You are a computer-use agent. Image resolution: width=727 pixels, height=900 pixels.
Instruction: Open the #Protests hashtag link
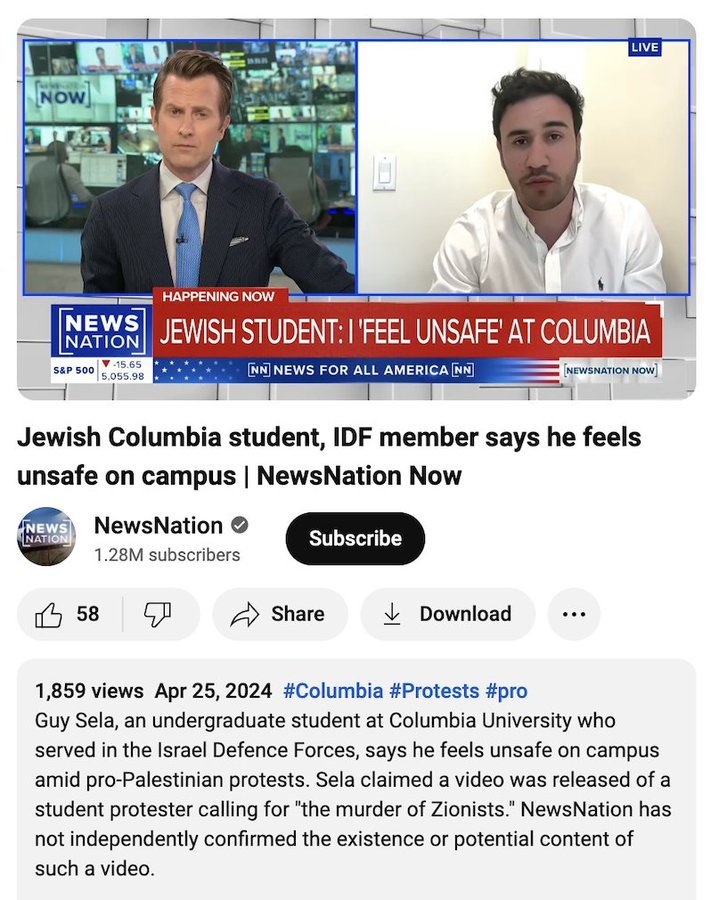tap(434, 690)
